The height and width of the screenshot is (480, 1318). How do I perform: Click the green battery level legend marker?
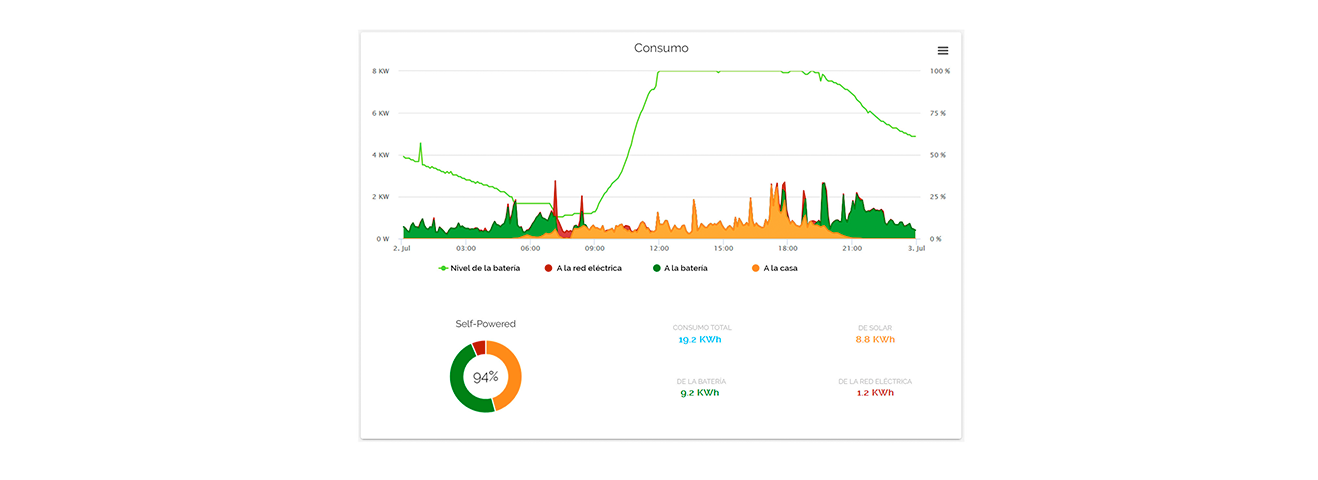coord(443,268)
